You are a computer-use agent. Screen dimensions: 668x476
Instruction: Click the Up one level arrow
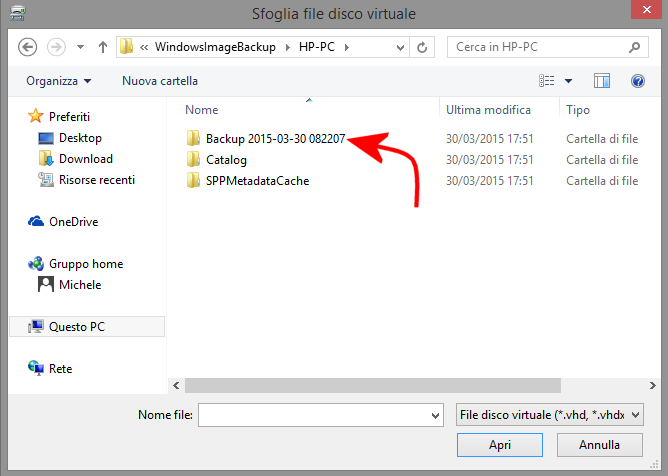103,47
